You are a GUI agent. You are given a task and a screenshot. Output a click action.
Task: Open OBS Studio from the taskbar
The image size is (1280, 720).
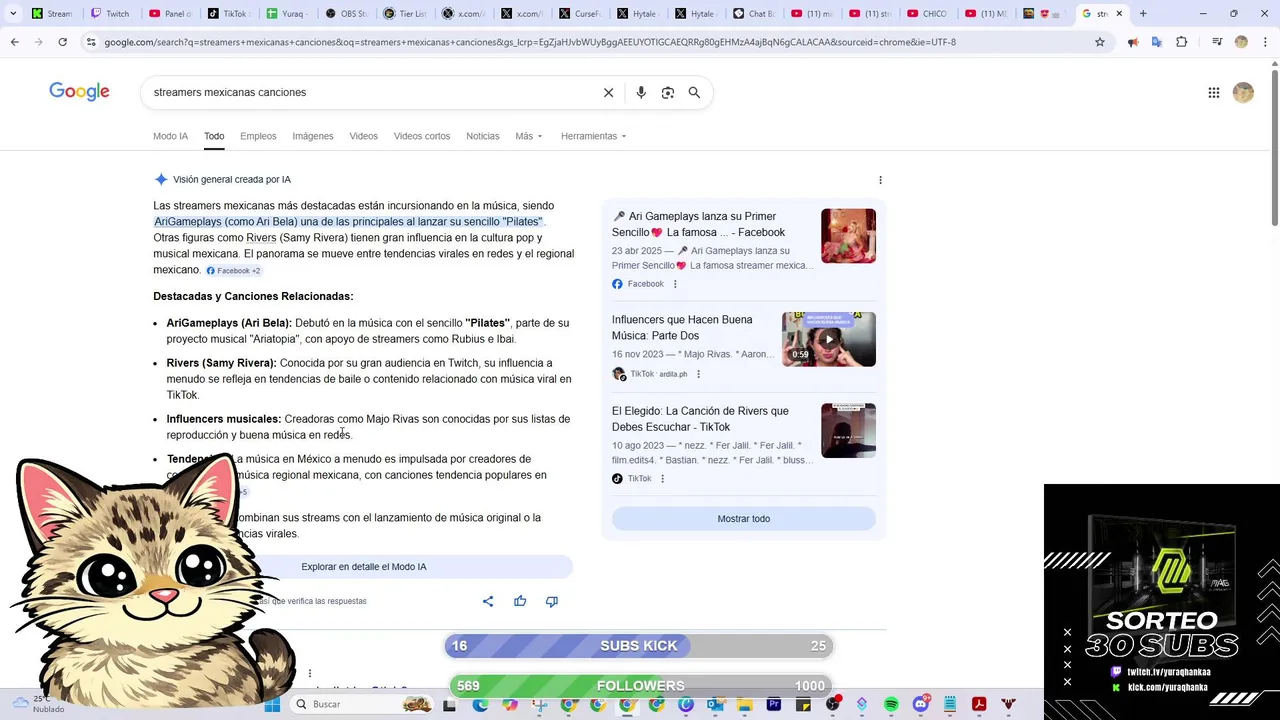point(832,704)
